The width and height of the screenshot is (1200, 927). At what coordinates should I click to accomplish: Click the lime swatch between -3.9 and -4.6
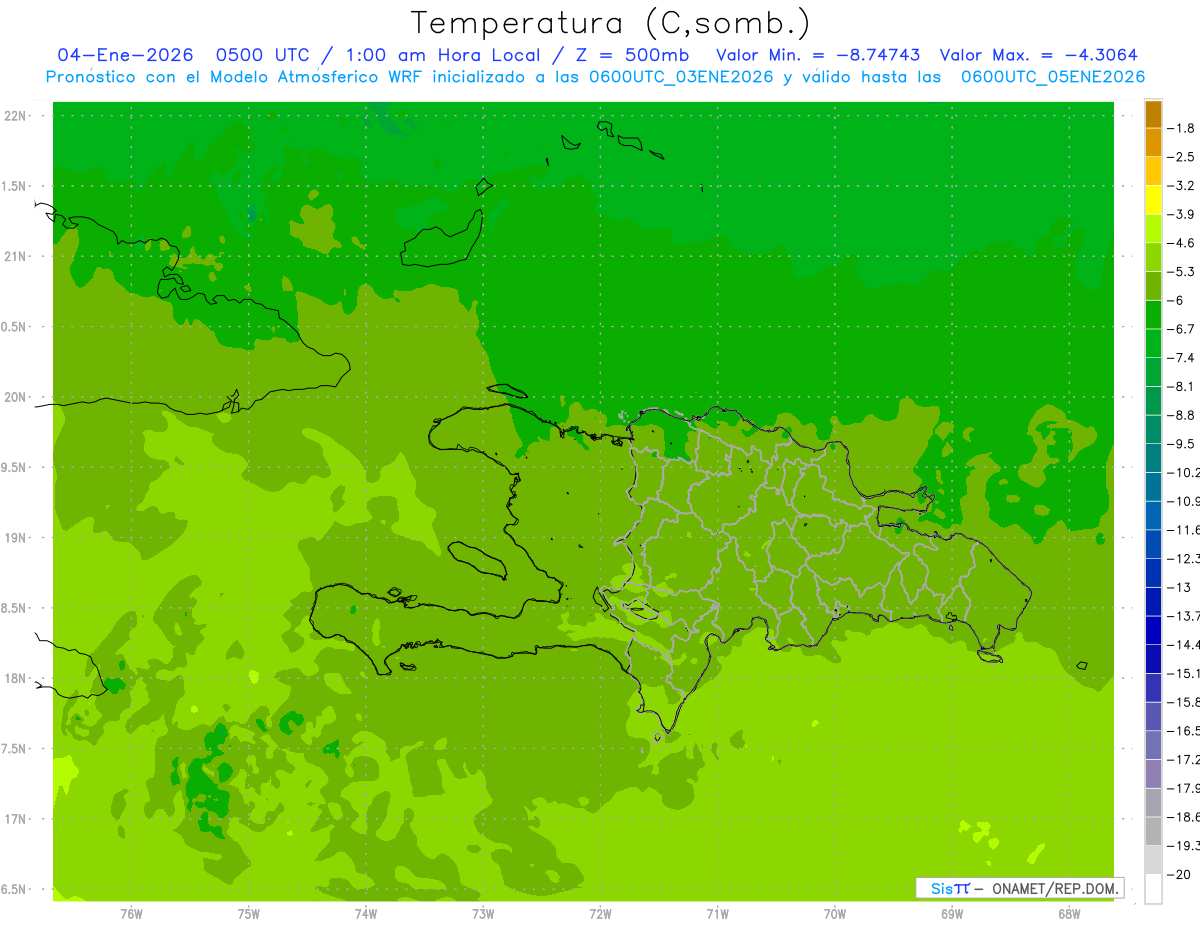point(1153,229)
